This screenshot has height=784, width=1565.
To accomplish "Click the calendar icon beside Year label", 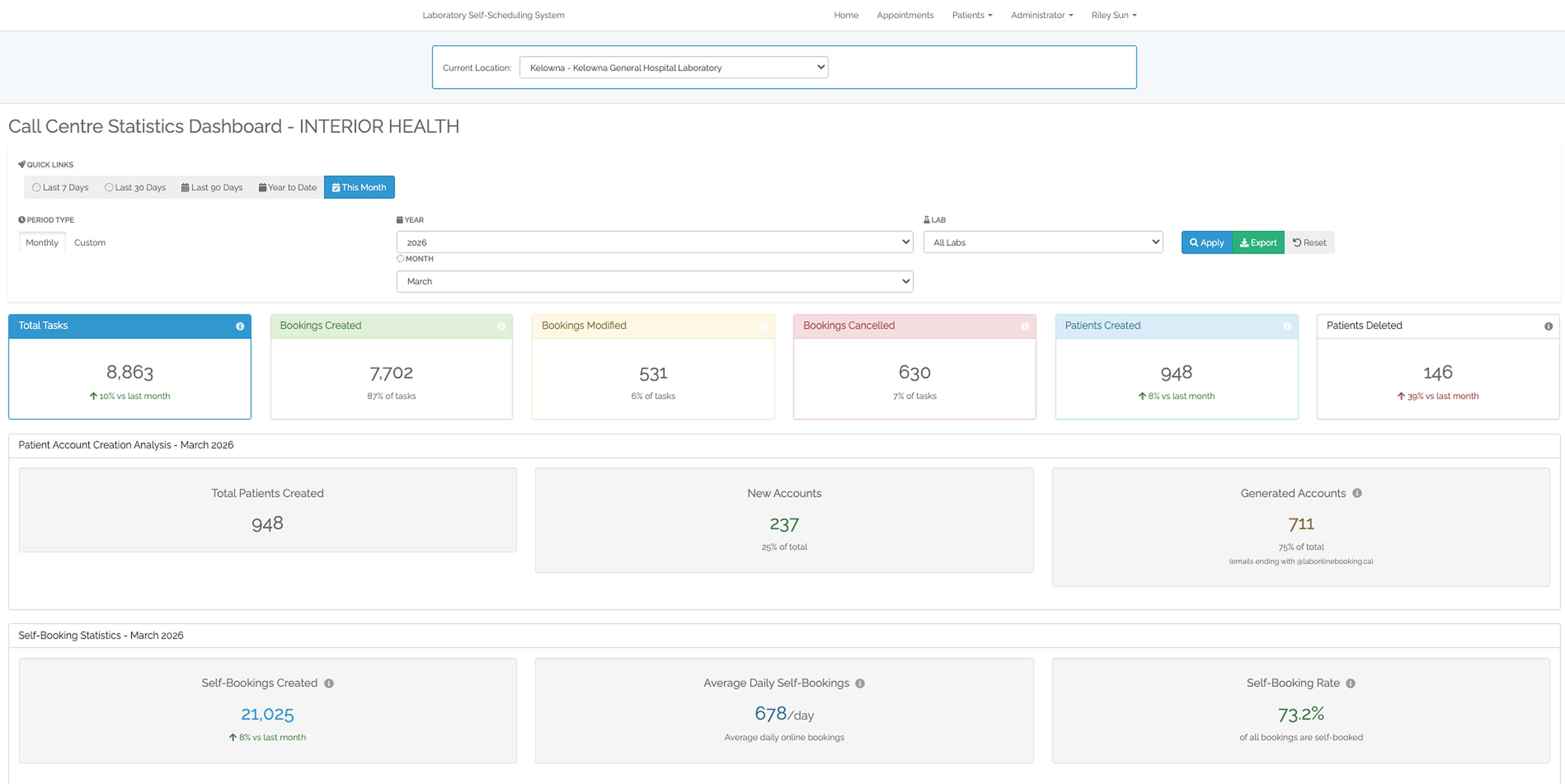I will tap(400, 220).
